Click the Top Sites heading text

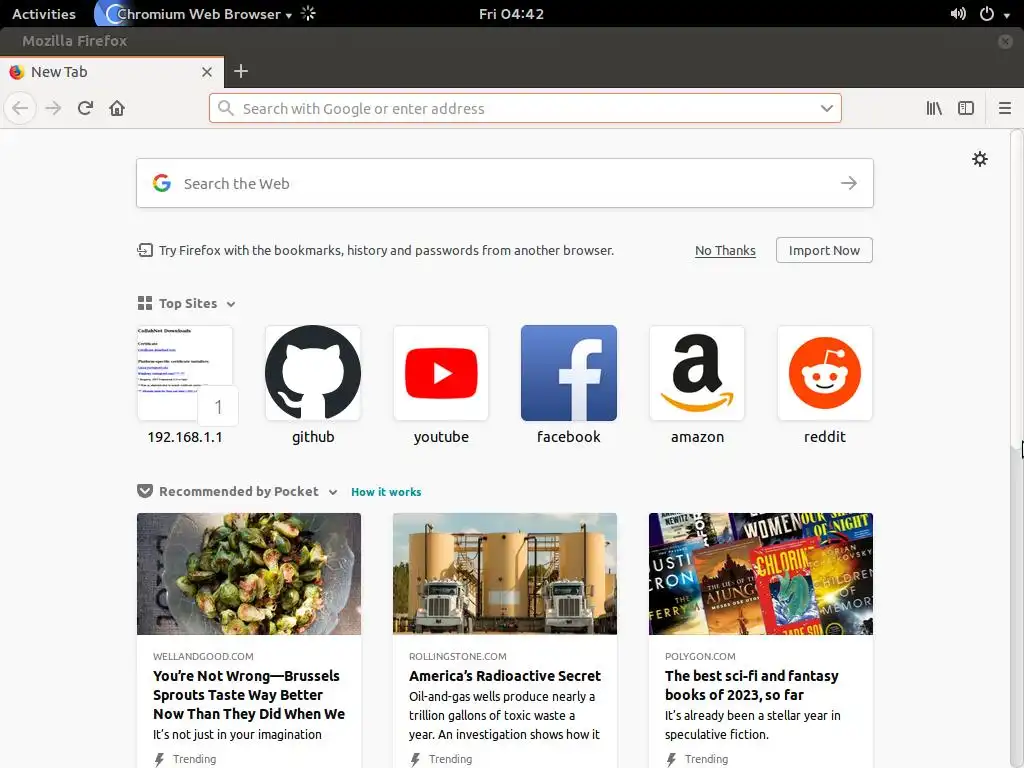click(188, 303)
